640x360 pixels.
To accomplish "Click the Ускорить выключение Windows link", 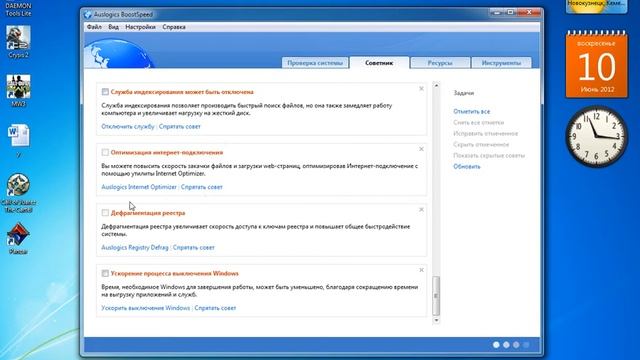I will click(146, 308).
